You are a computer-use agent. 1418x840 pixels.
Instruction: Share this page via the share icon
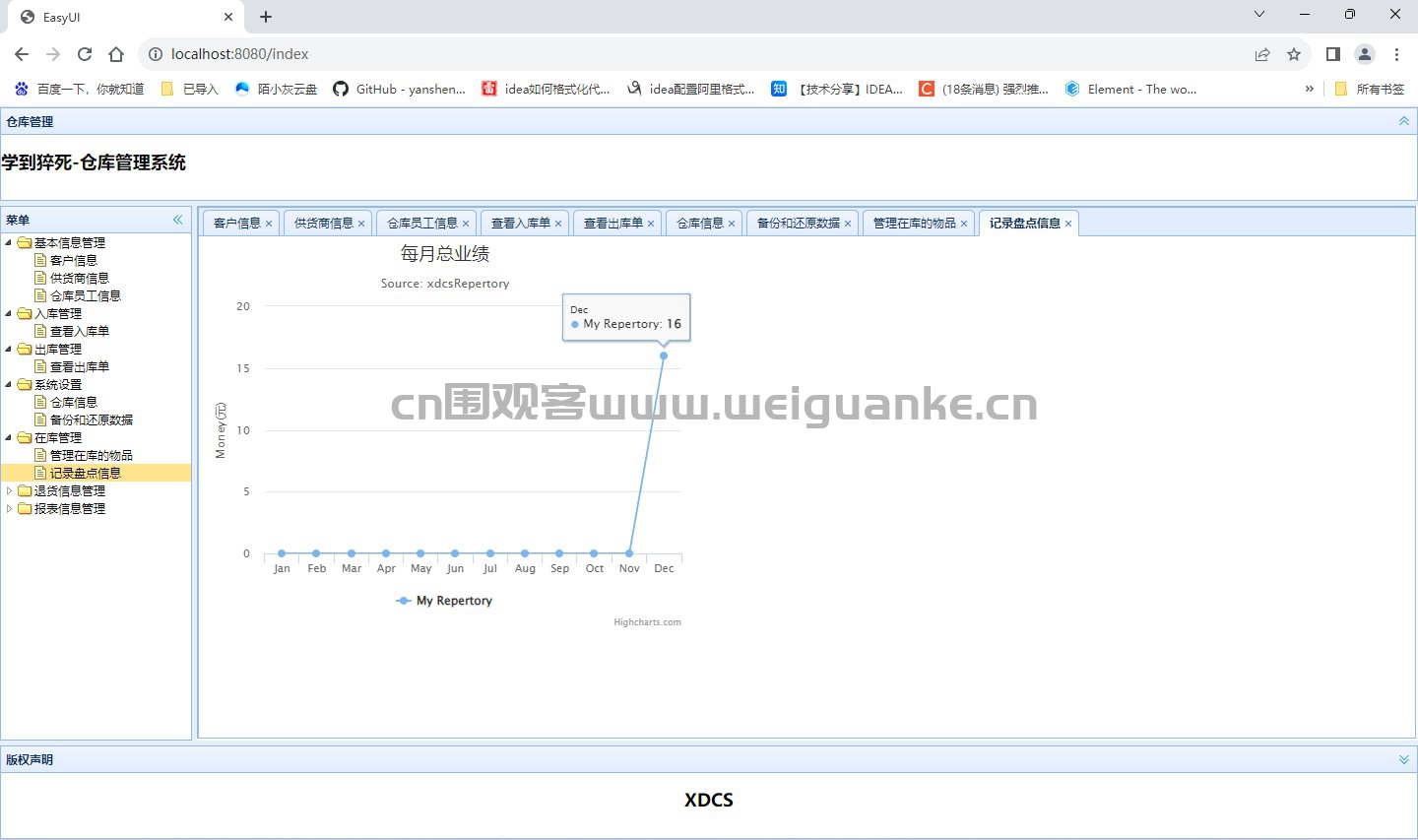(1262, 54)
